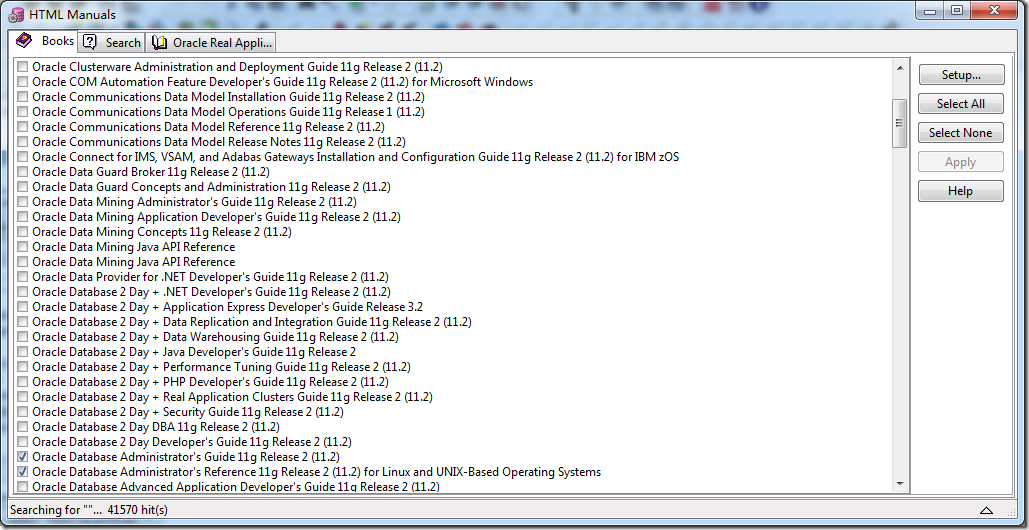1029x530 pixels.
Task: Check Data Guard Concepts and Administration checkbox
Action: (x=23, y=187)
